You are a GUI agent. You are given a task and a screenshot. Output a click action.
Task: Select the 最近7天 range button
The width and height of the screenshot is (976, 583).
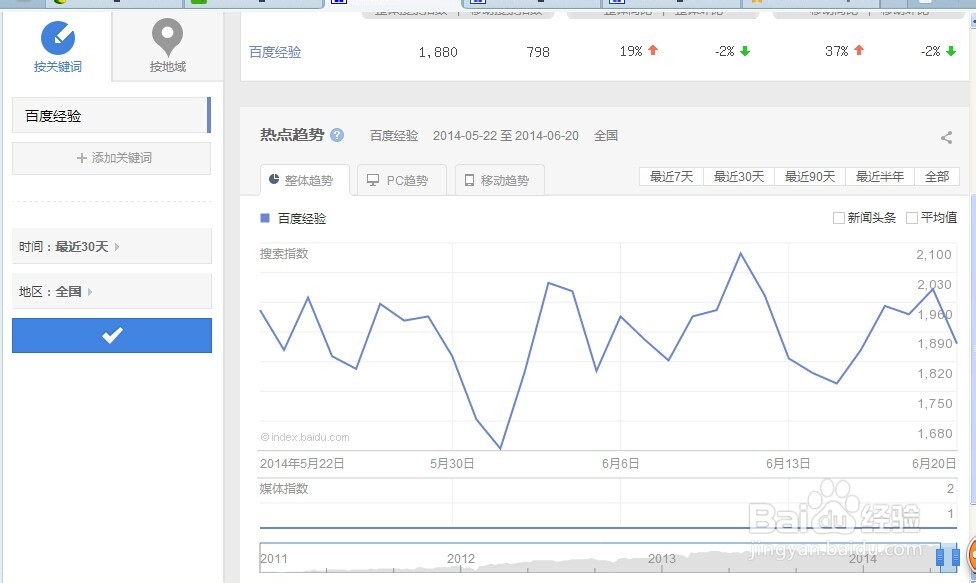click(x=671, y=177)
